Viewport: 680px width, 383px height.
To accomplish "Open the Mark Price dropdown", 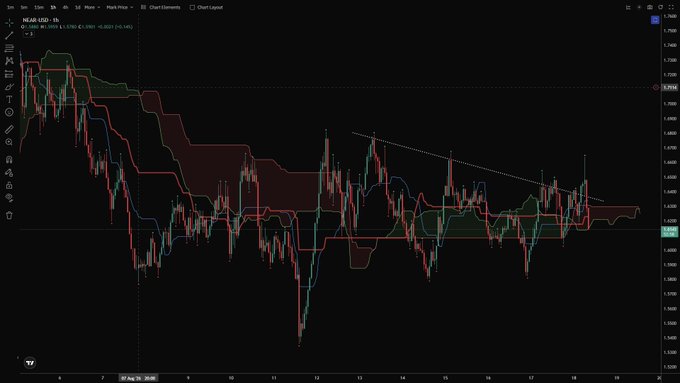I will pos(120,7).
